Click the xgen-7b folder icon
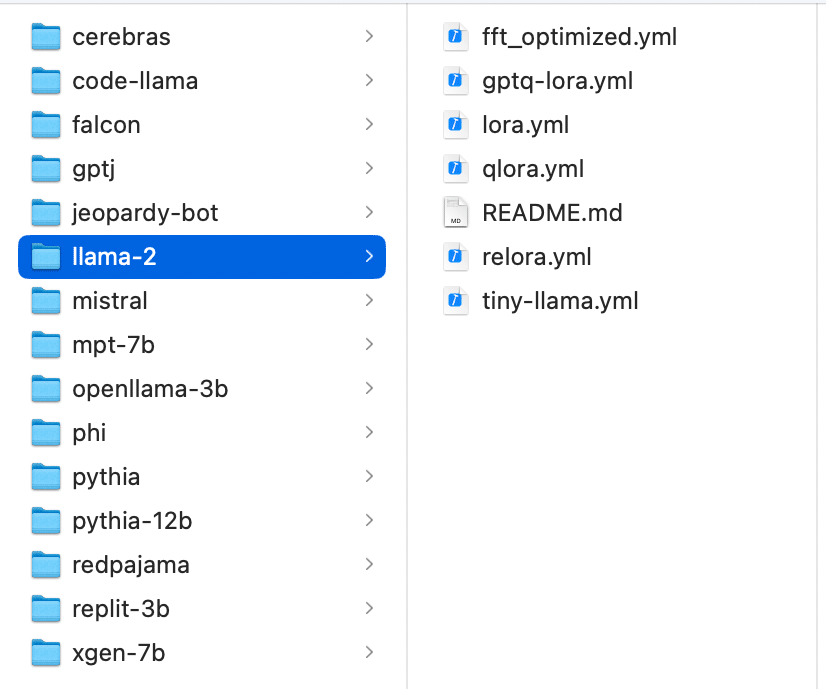 [46, 653]
